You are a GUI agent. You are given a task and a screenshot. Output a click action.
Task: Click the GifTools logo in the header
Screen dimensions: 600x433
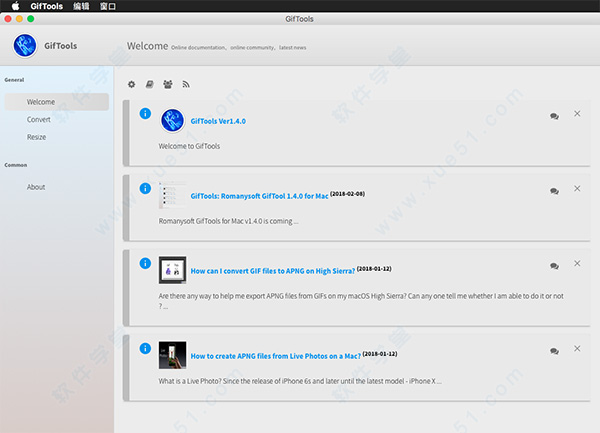coord(25,46)
